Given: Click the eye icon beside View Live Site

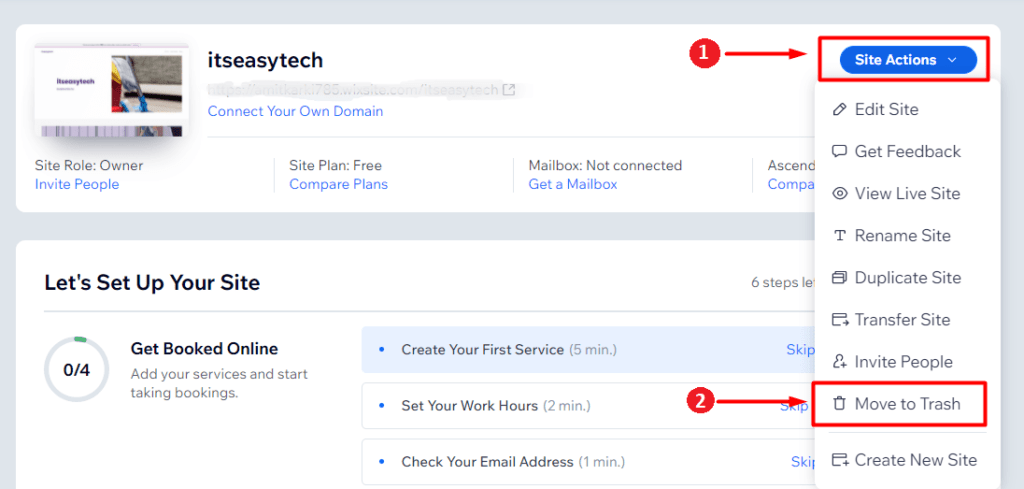Looking at the screenshot, I should coord(839,194).
